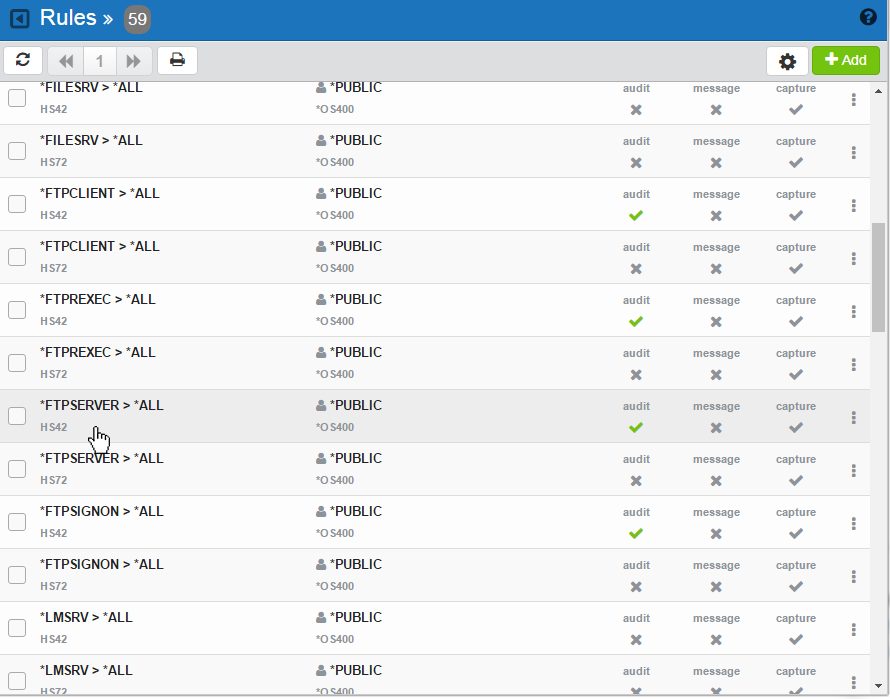Image resolution: width=890 pixels, height=699 pixels.
Task: Click the Print rules icon
Action: click(177, 60)
